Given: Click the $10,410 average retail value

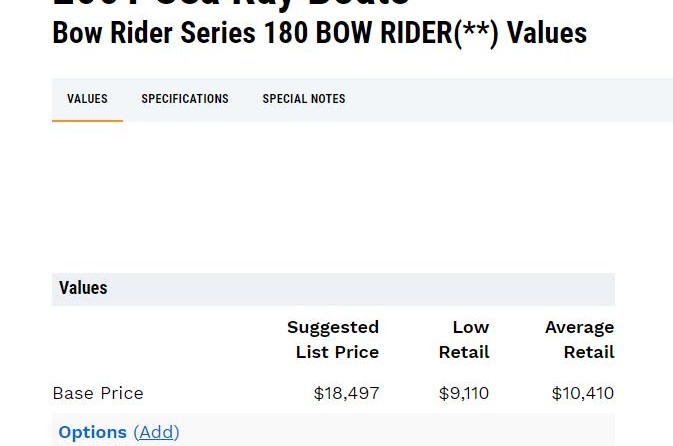Looking at the screenshot, I should (x=582, y=393).
